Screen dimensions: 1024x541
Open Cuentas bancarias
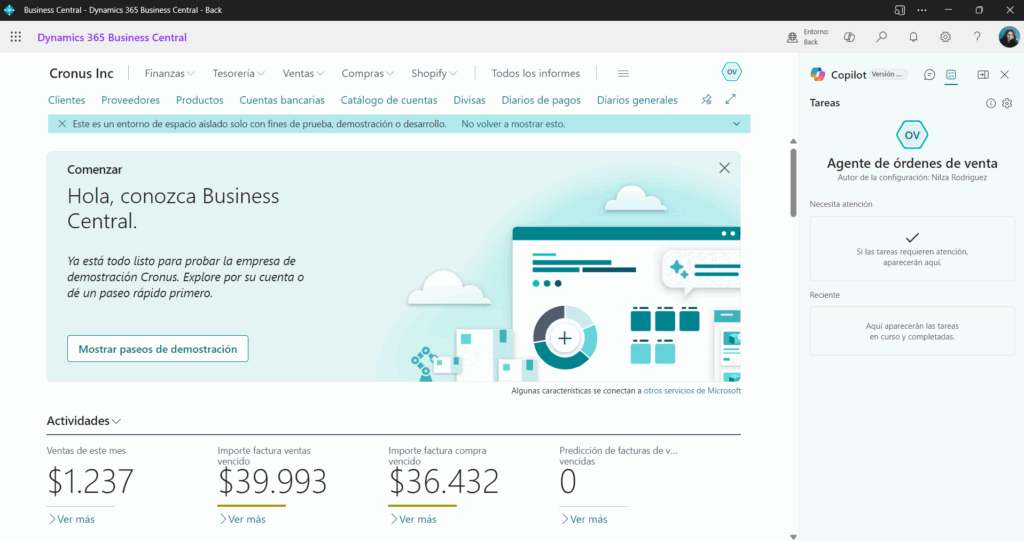(x=282, y=100)
